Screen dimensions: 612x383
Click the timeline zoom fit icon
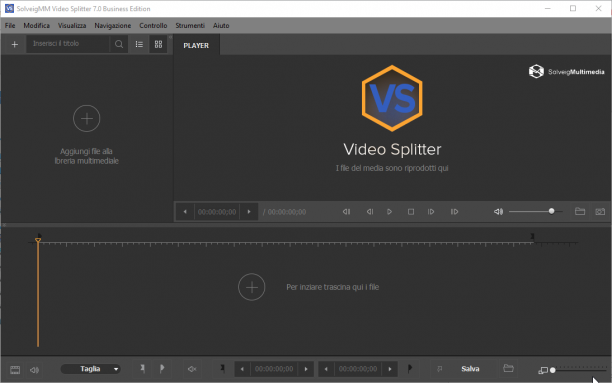point(543,370)
